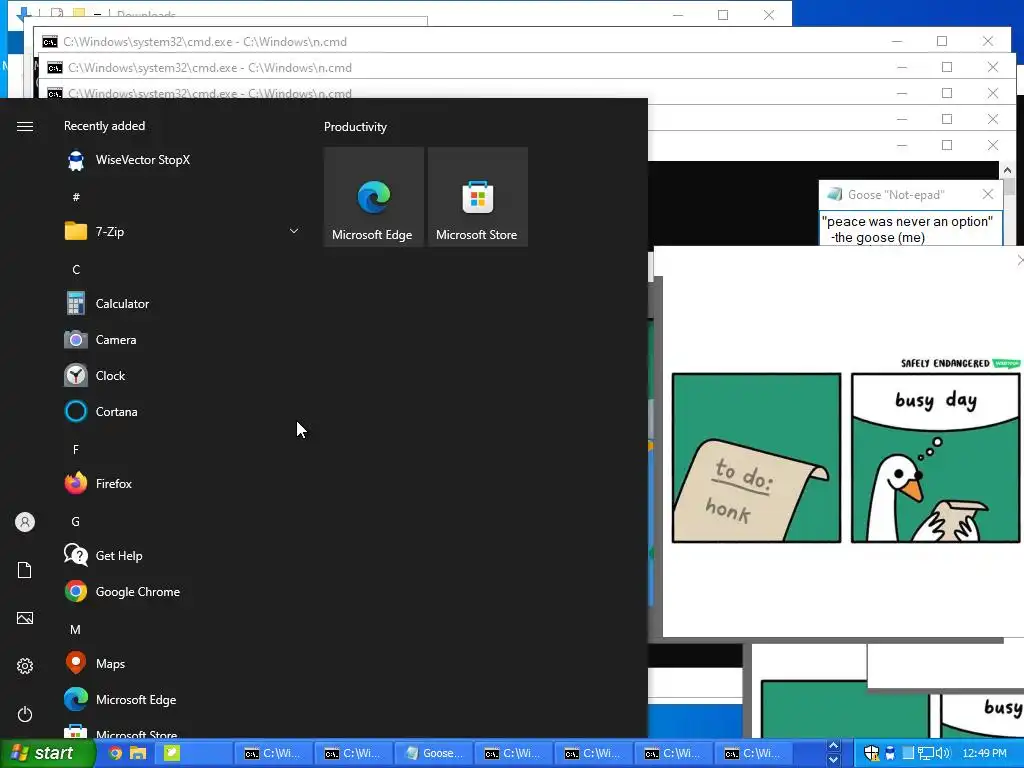The image size is (1024, 768).
Task: Click the '#' letter header
Action: (x=76, y=197)
